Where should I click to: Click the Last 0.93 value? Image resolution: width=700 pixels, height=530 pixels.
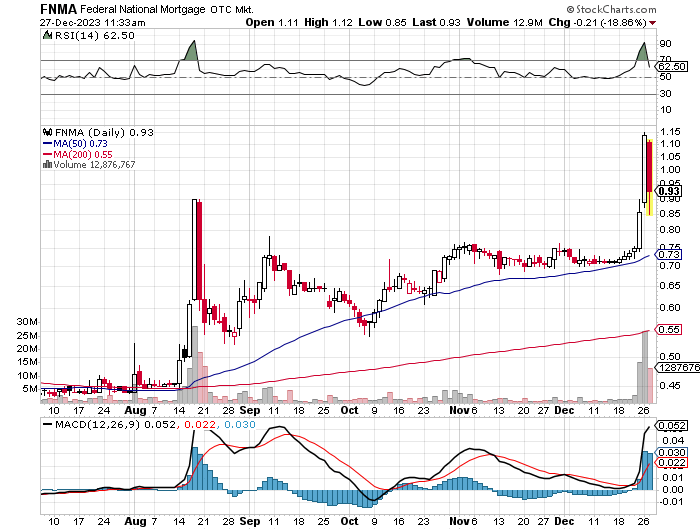[x=436, y=22]
